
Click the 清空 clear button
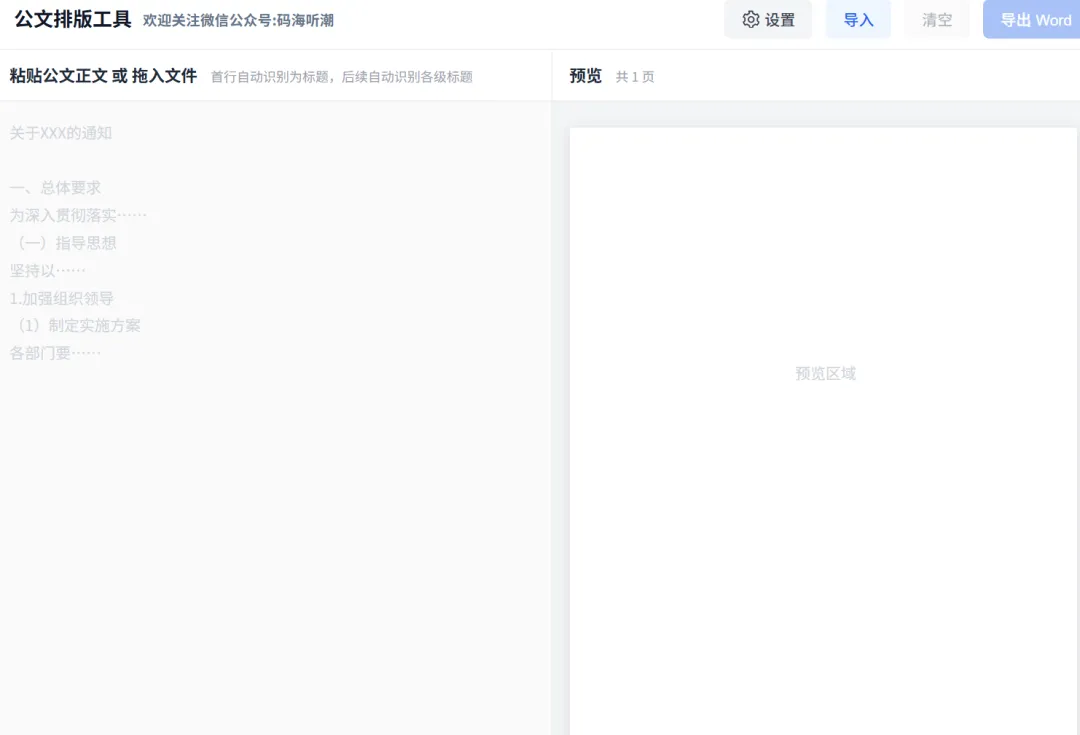point(937,20)
